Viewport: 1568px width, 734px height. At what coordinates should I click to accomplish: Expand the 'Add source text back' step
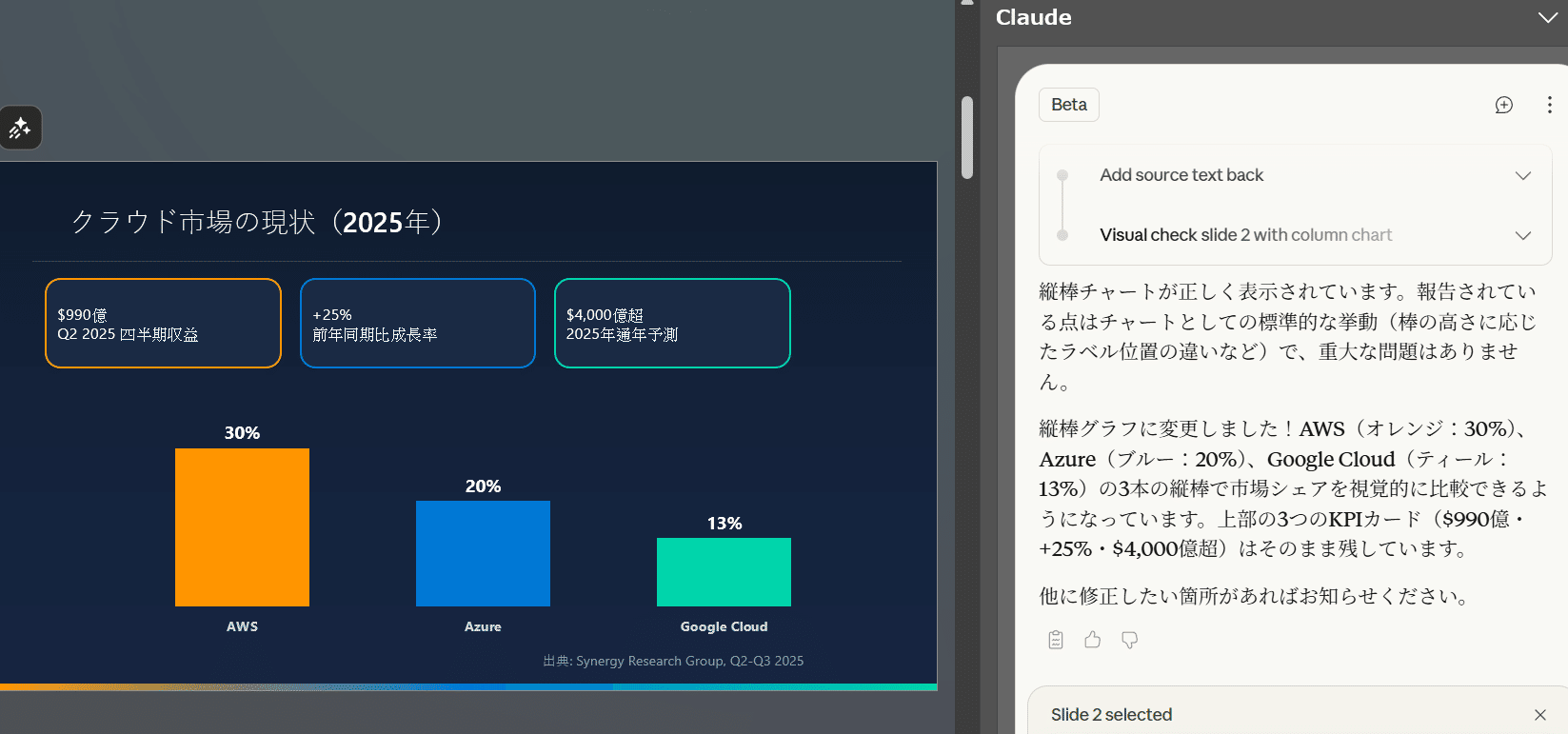point(1522,175)
